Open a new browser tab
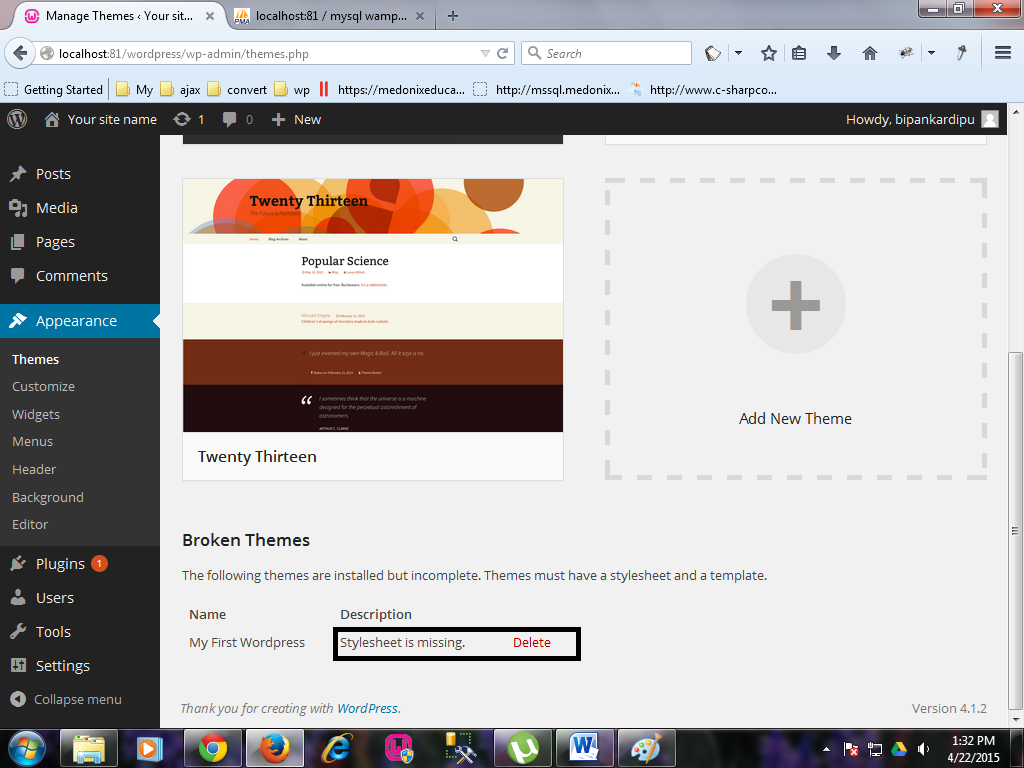1024x768 pixels. point(453,16)
